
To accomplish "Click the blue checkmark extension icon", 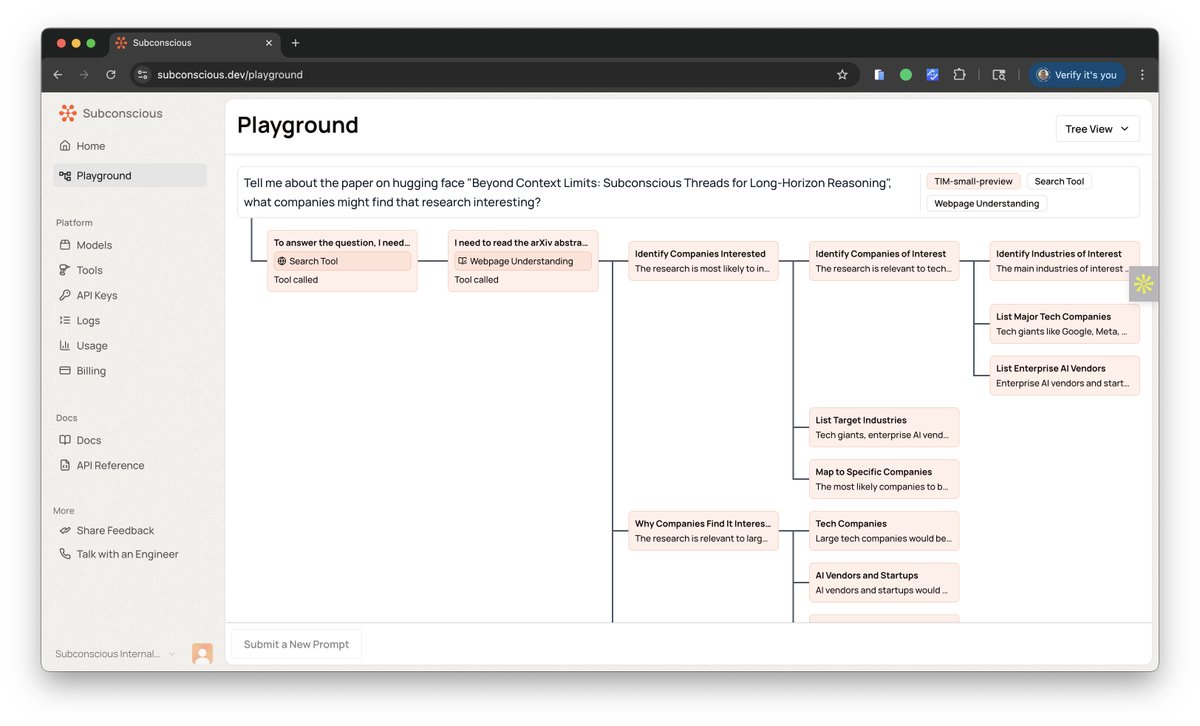I will click(x=932, y=75).
